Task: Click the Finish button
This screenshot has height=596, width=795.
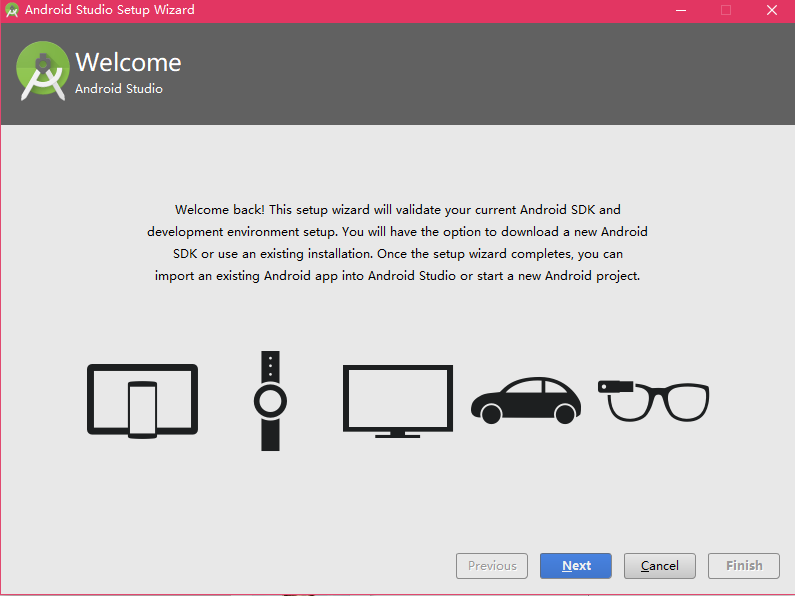Action: click(744, 566)
